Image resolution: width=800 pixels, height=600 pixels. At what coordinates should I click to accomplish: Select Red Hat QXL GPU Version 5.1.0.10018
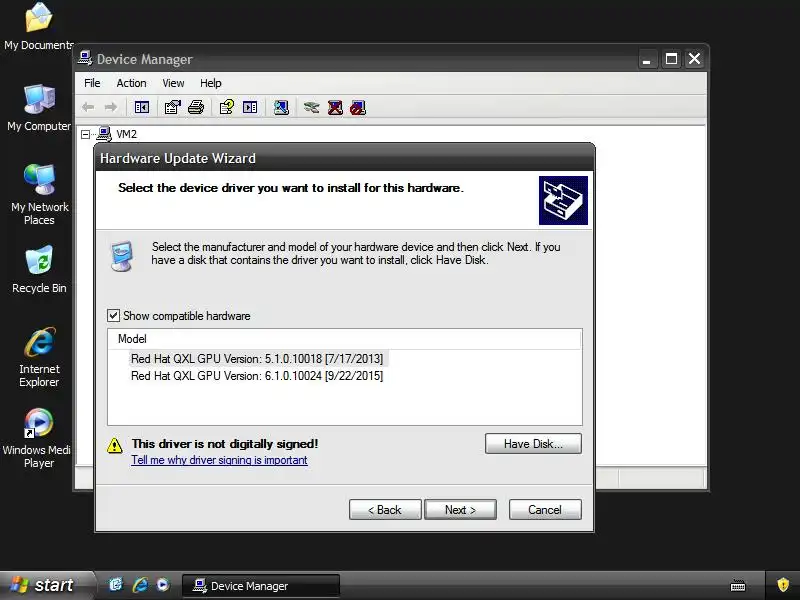[257, 359]
